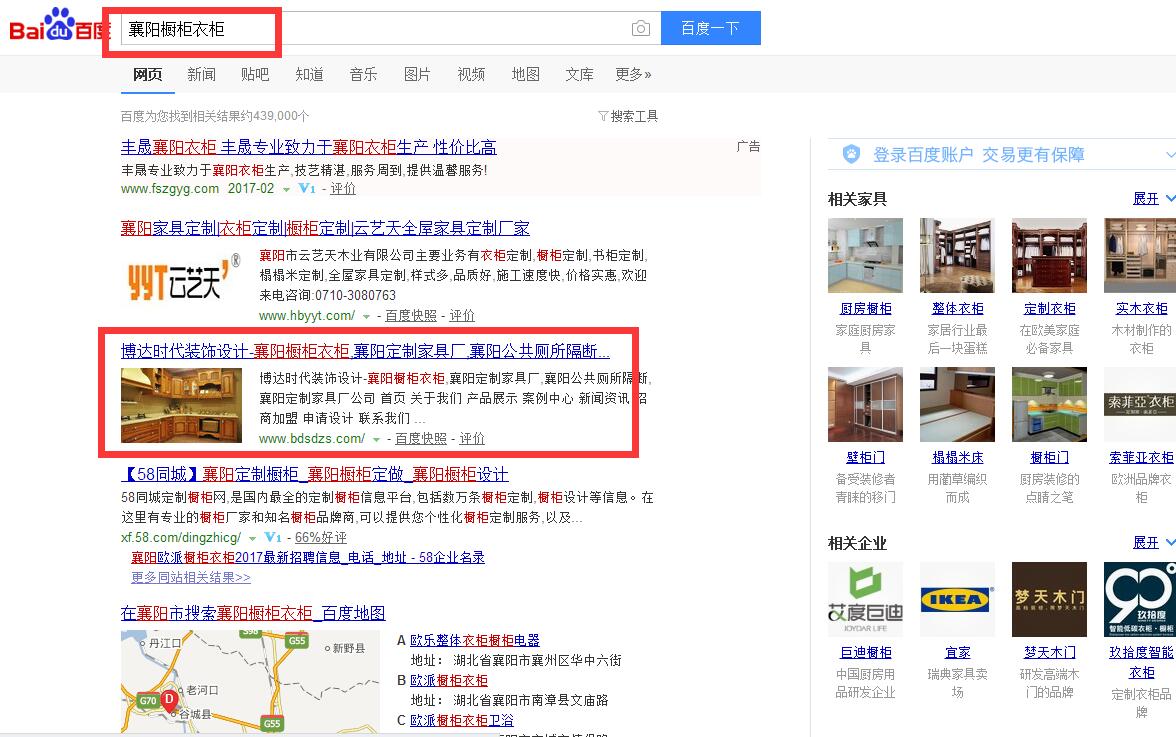Click the green 橱柜门 kitchen image
The height and width of the screenshot is (737, 1176).
point(1049,404)
